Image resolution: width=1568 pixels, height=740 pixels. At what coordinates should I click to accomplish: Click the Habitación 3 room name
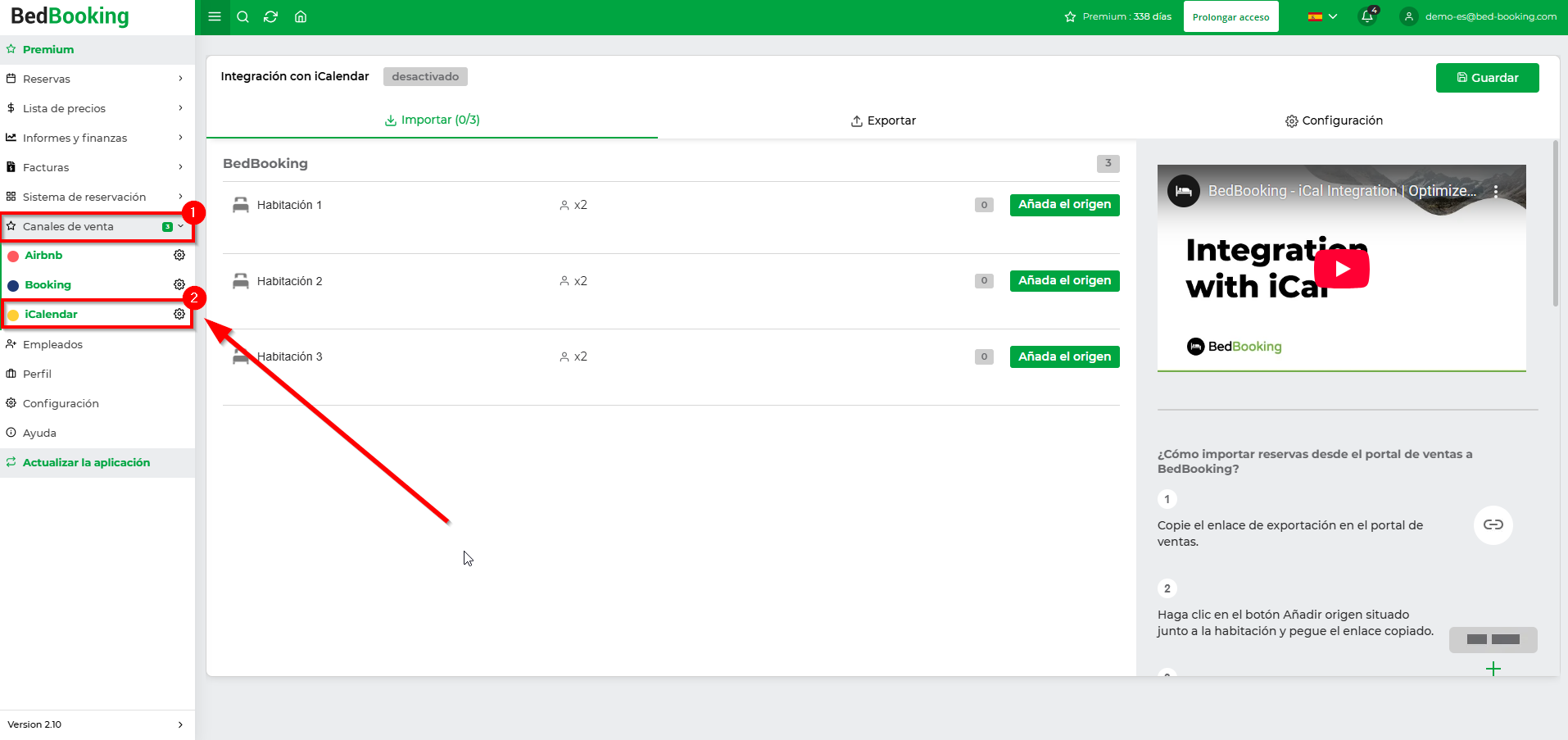pos(289,356)
